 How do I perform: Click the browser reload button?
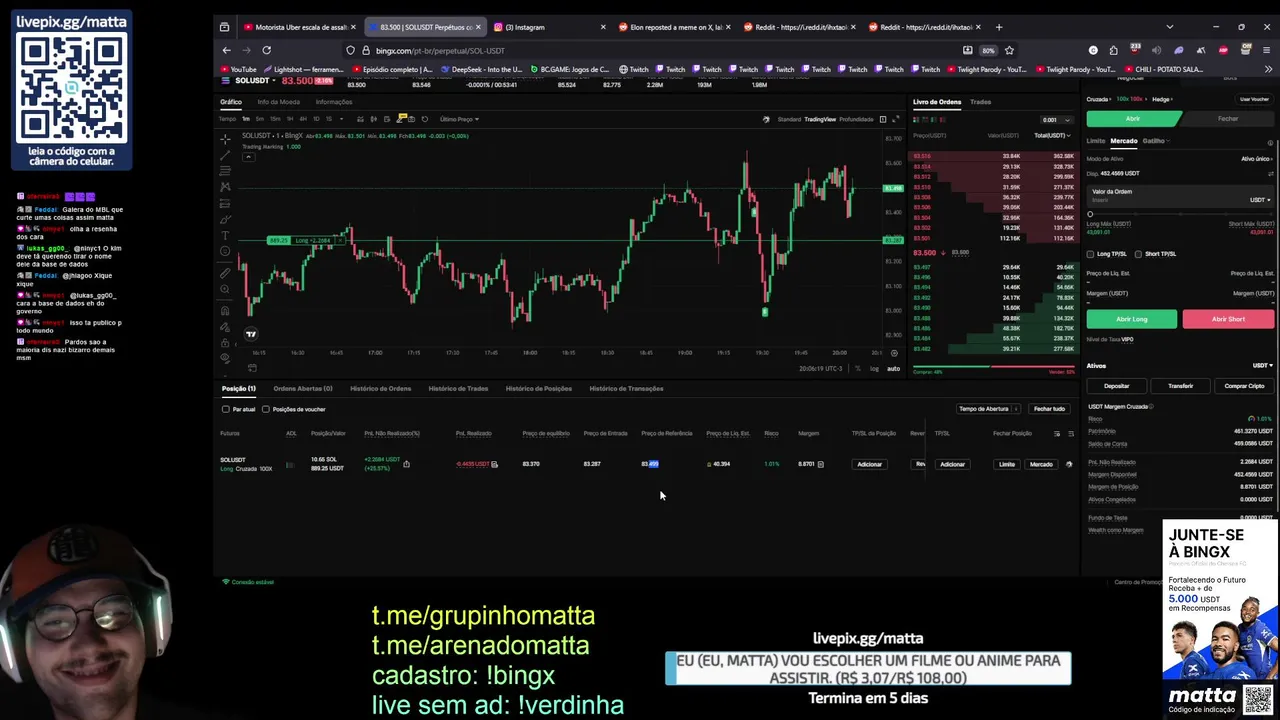point(267,50)
